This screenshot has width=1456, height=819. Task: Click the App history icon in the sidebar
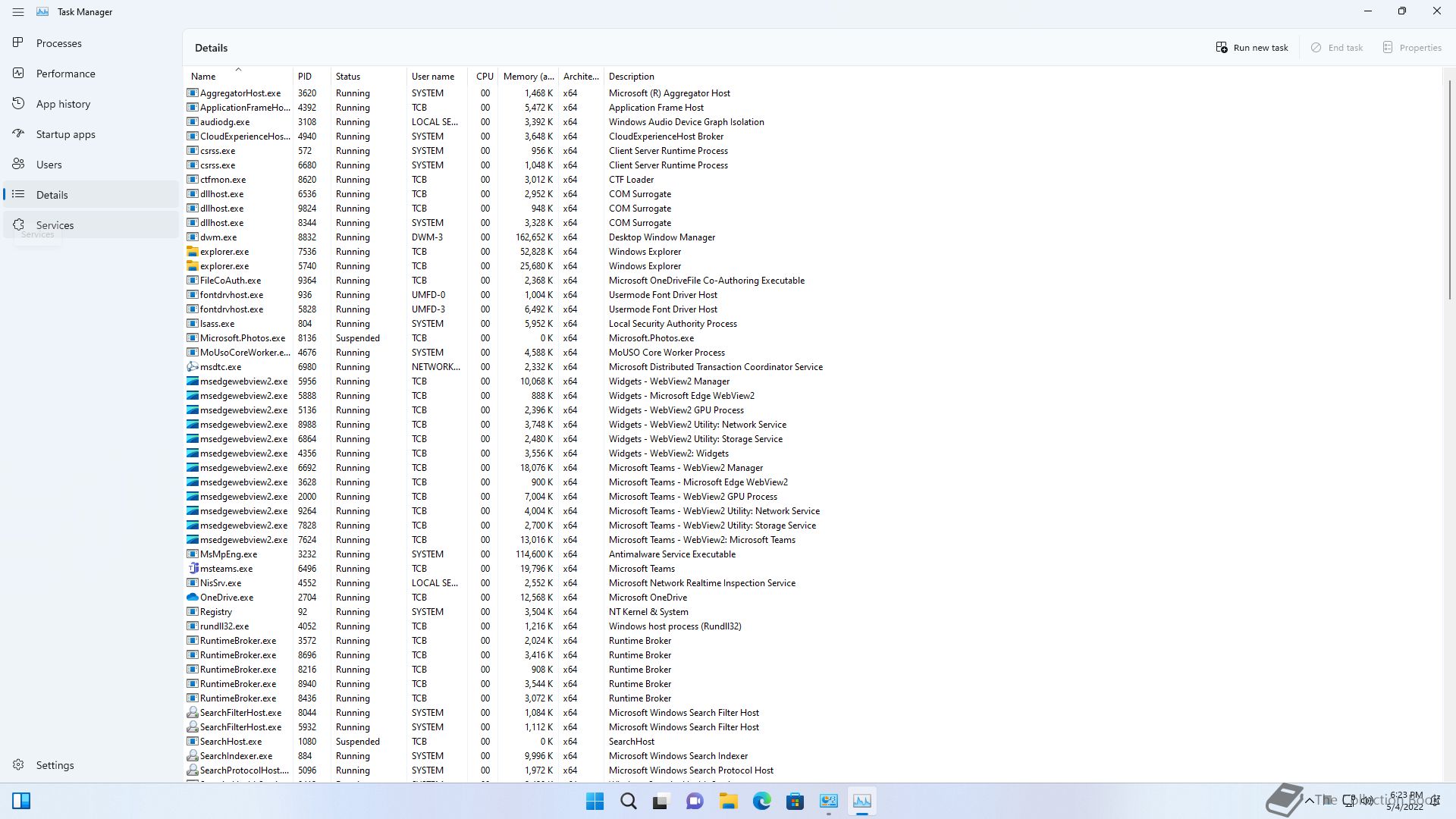point(18,104)
